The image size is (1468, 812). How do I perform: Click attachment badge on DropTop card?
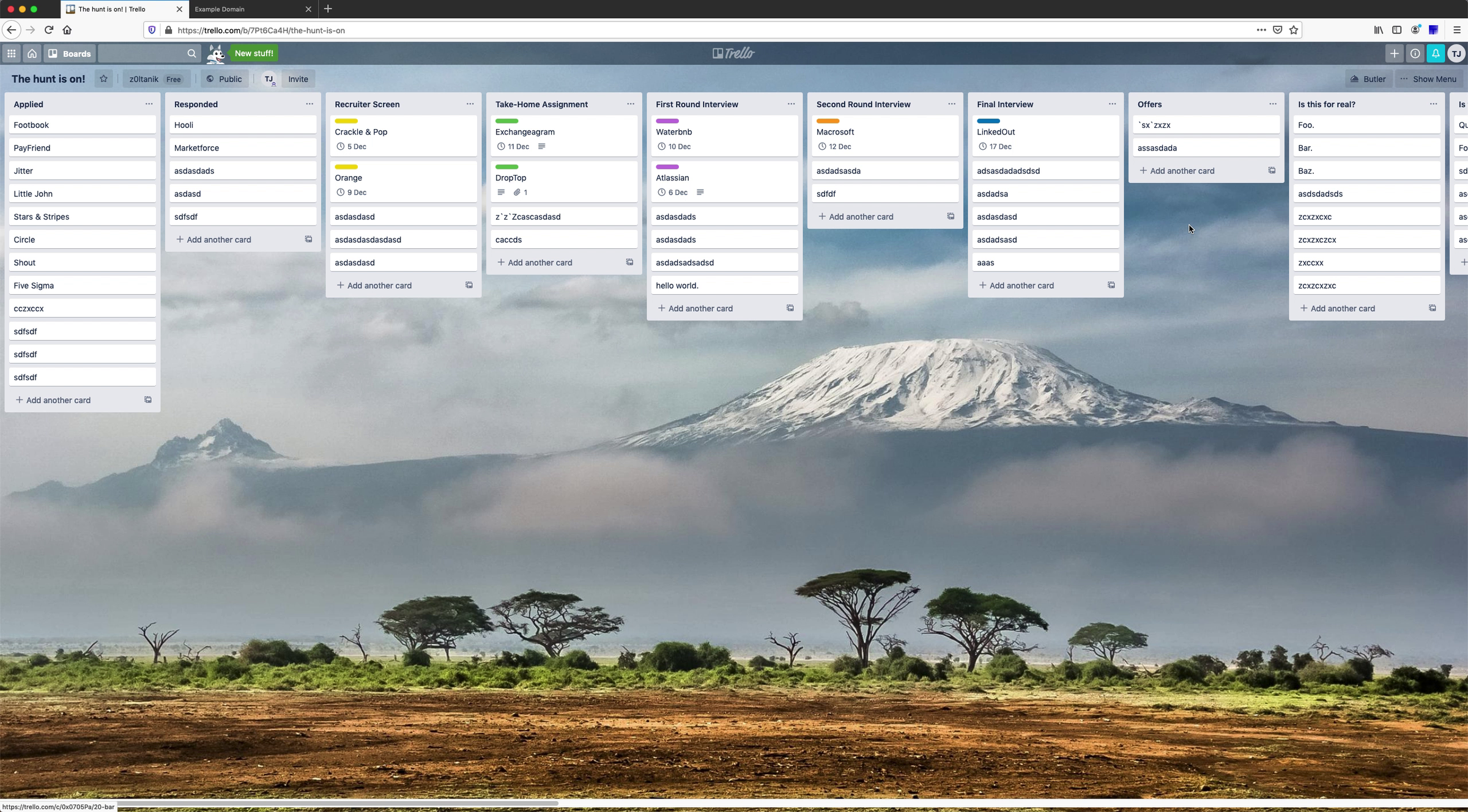tap(521, 193)
